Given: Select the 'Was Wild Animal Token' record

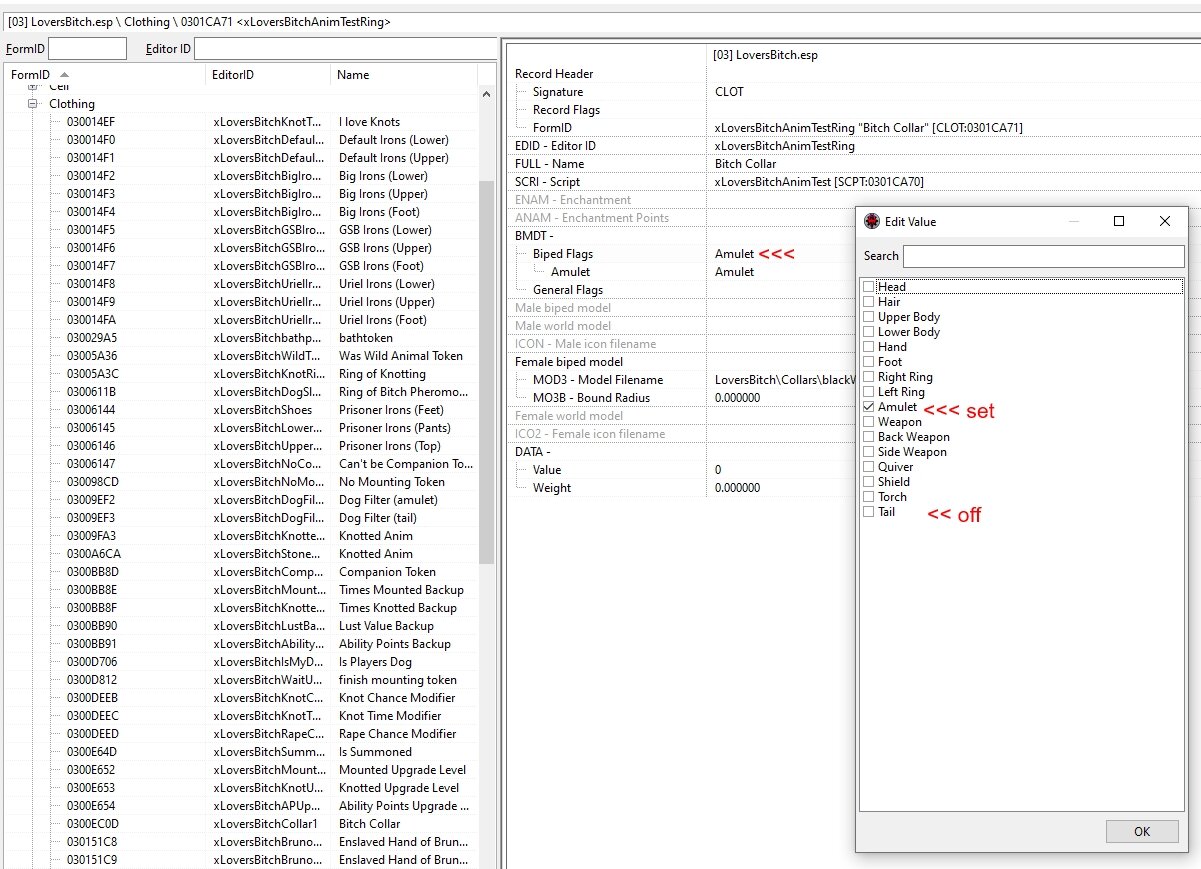Looking at the screenshot, I should click(x=240, y=356).
